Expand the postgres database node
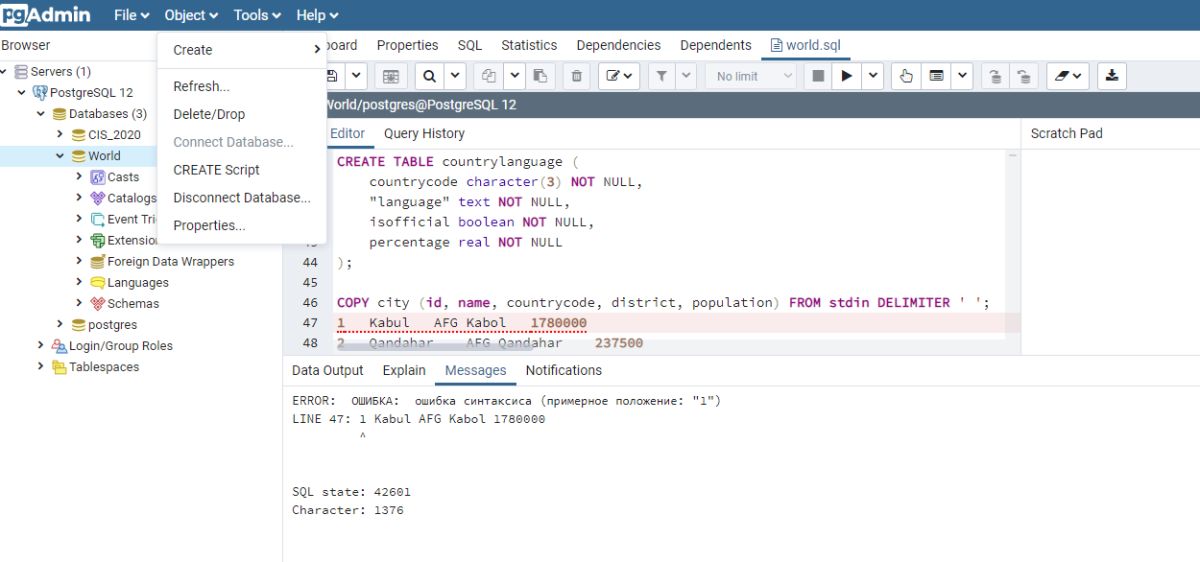Viewport: 1200px width, 562px height. coord(60,324)
